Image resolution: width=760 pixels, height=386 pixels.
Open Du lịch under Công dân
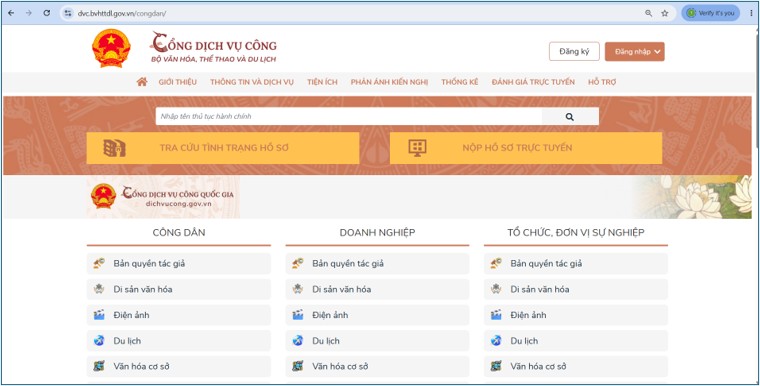click(179, 341)
